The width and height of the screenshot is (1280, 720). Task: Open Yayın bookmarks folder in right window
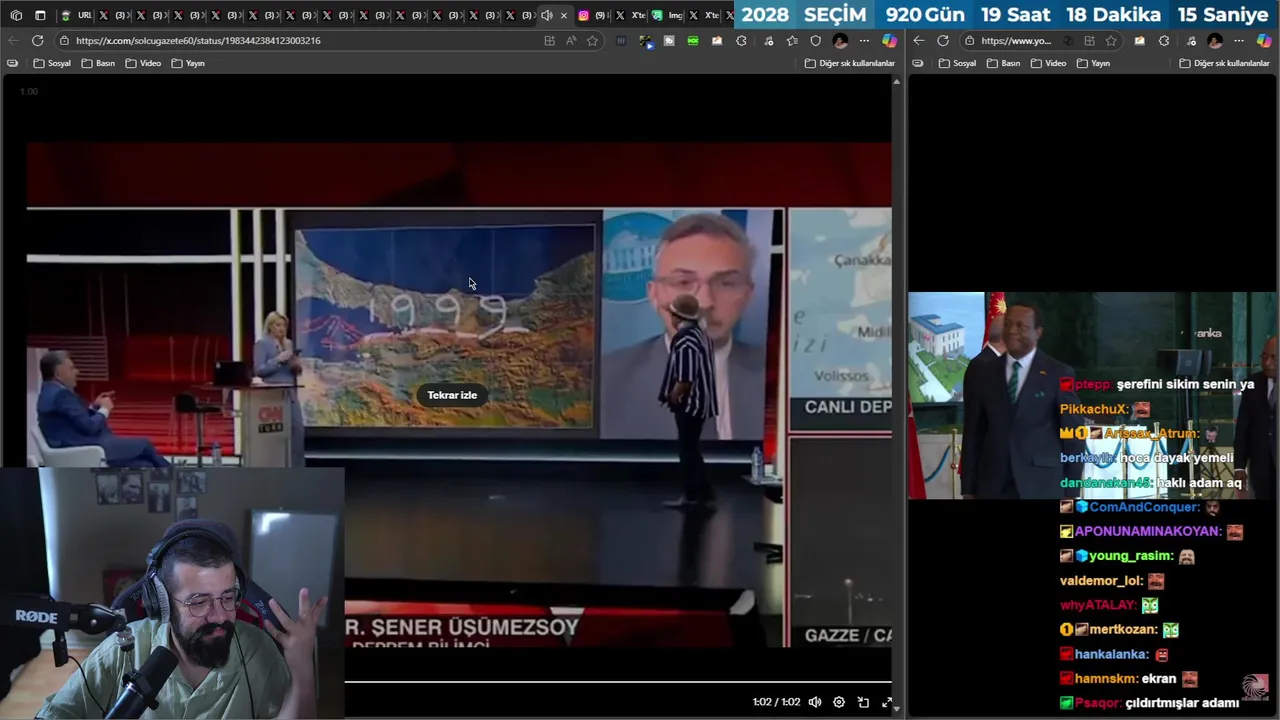(x=1093, y=63)
